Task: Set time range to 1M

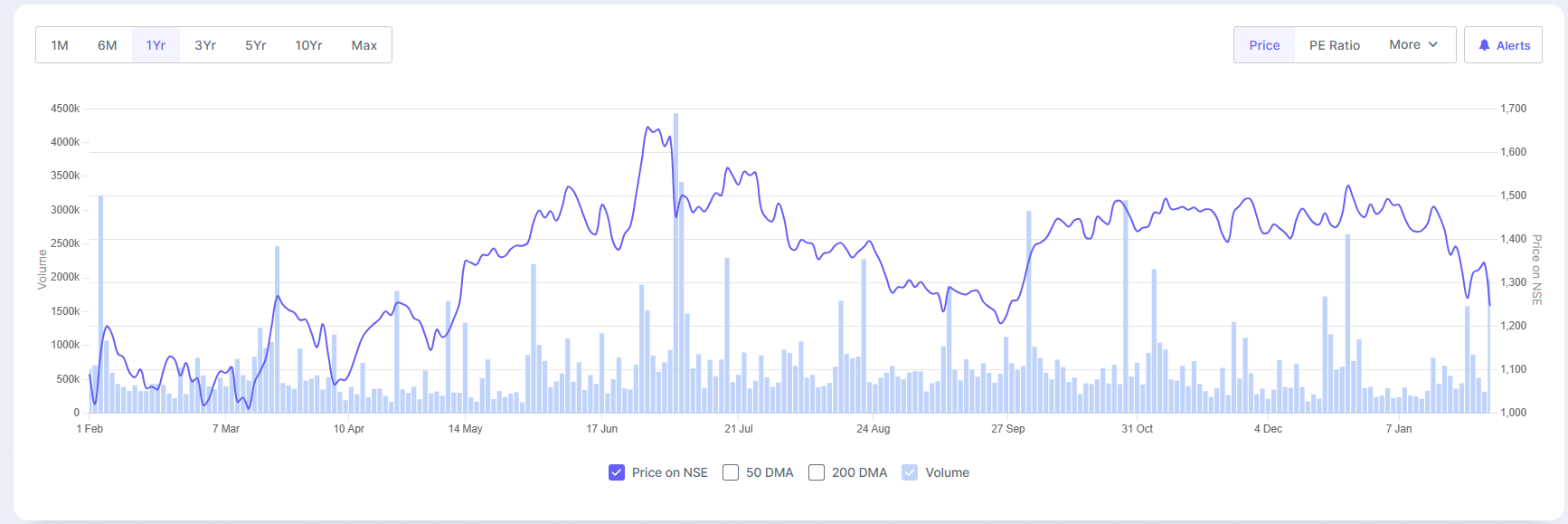Action: (60, 45)
